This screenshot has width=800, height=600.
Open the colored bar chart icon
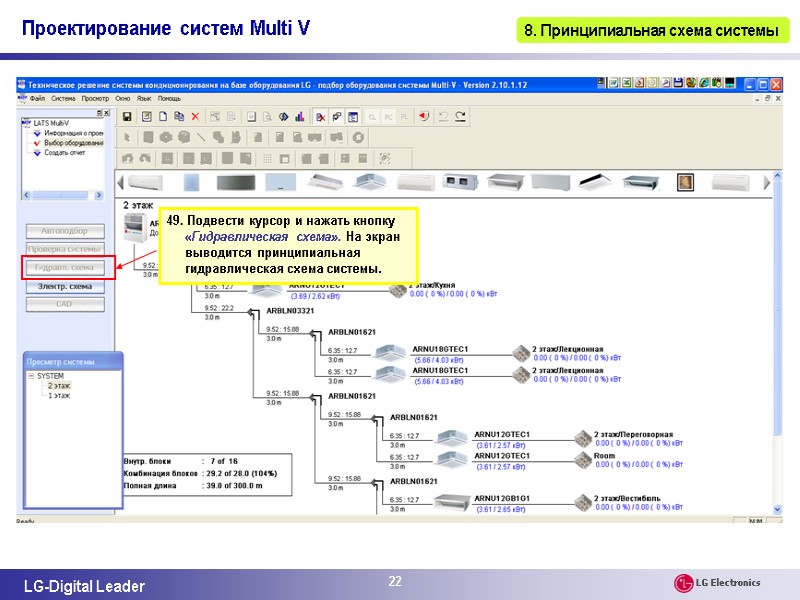299,117
